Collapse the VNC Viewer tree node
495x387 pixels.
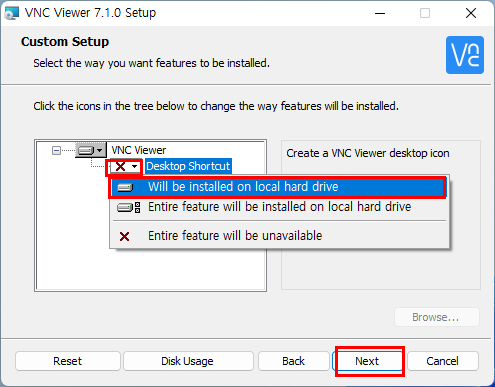(57, 151)
